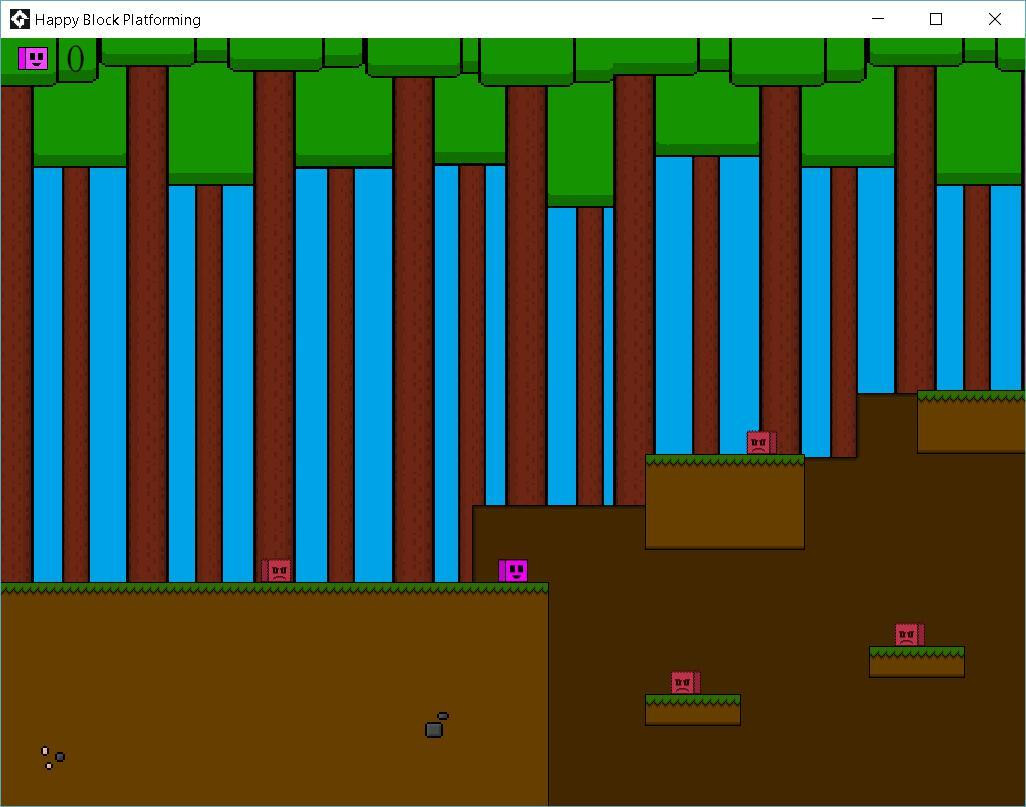Click the magenta happy player block on the grass

pyautogui.click(x=513, y=571)
